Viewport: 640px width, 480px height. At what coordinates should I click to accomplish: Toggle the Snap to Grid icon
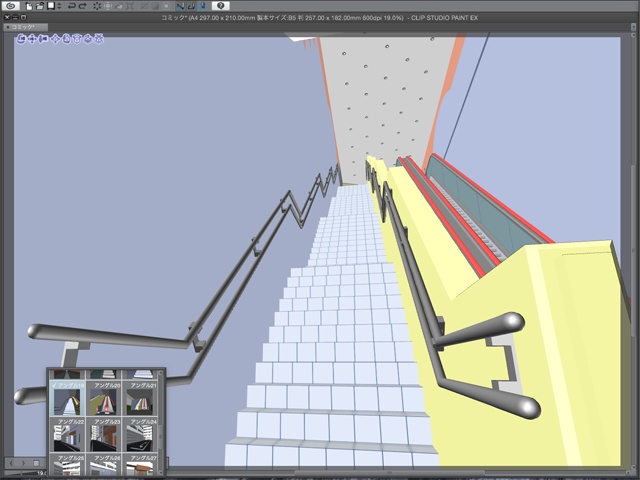point(203,6)
